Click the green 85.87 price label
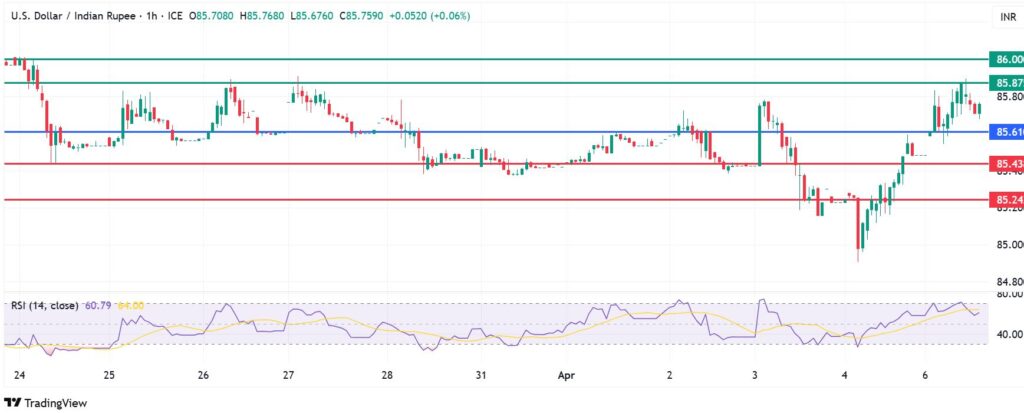The height and width of the screenshot is (413, 1024). tap(1004, 83)
